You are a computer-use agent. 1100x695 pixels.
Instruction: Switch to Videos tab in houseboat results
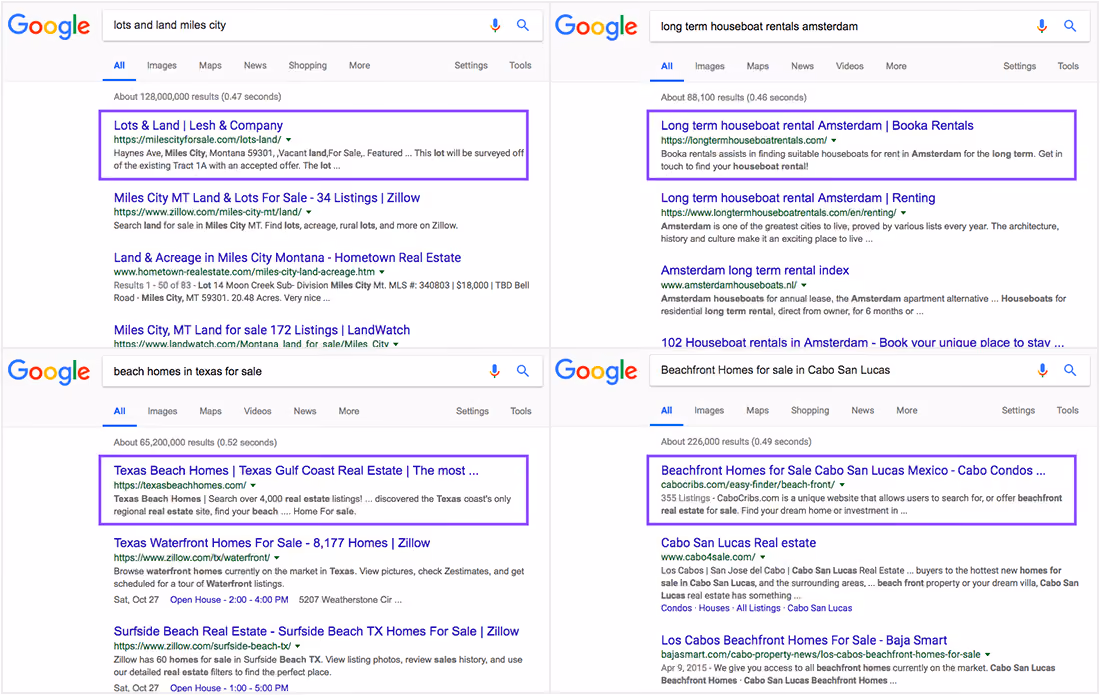click(850, 66)
